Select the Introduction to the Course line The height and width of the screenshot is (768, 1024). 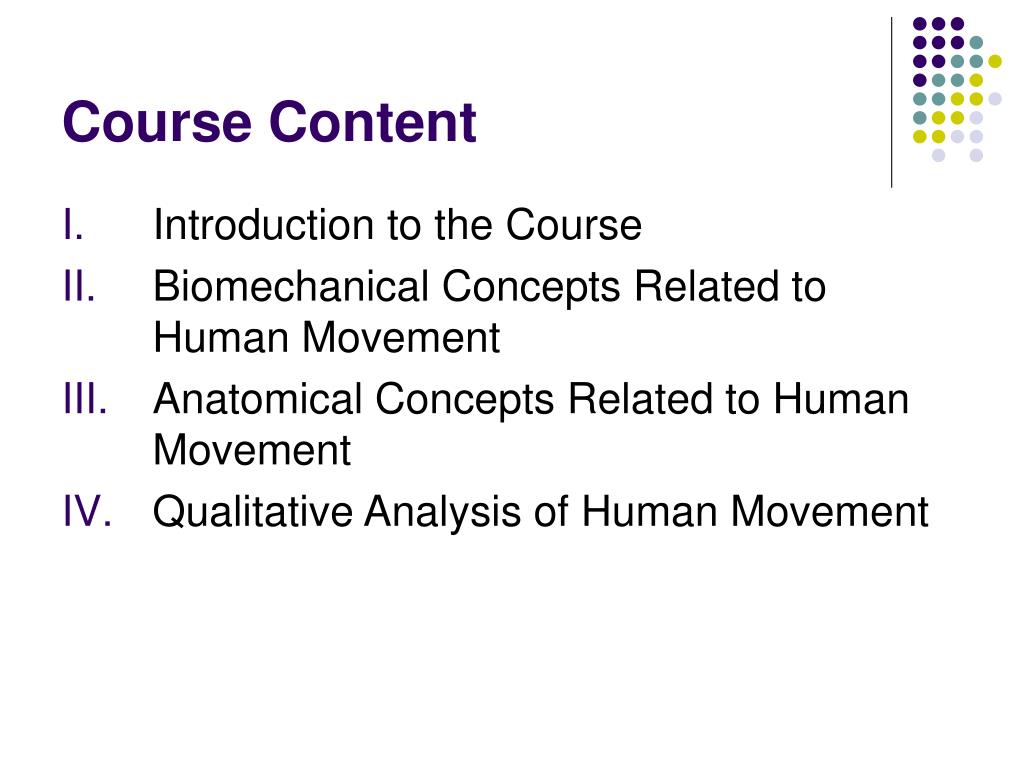(397, 225)
